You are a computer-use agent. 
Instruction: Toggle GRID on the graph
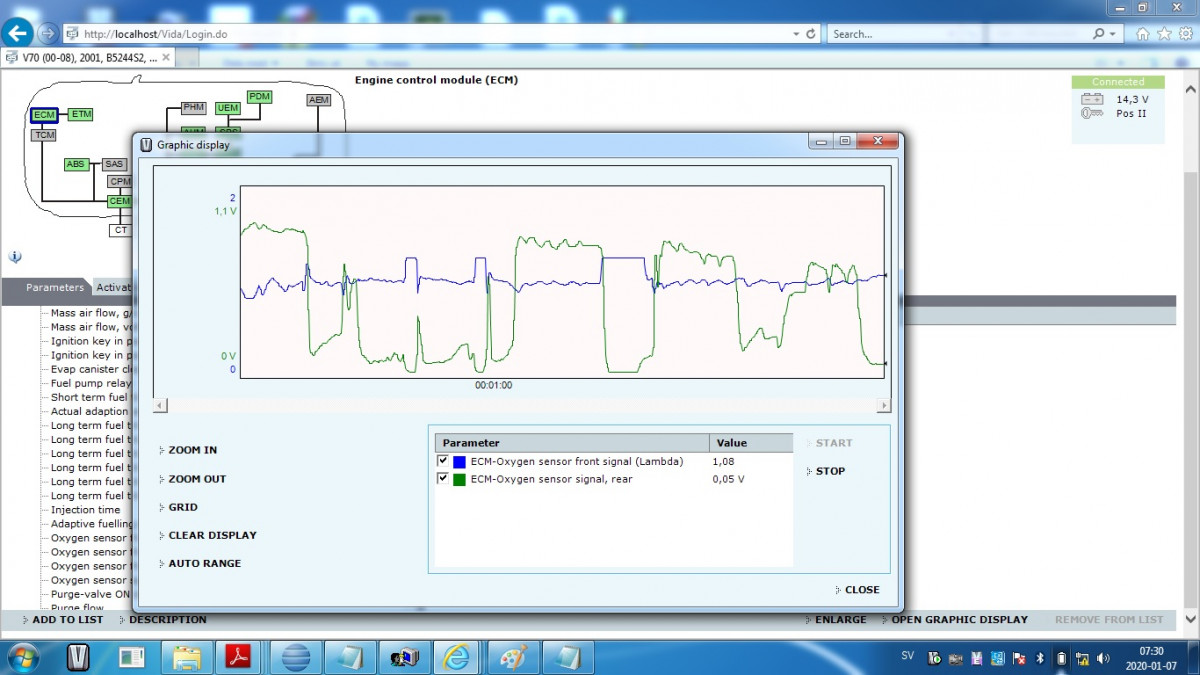click(x=183, y=507)
